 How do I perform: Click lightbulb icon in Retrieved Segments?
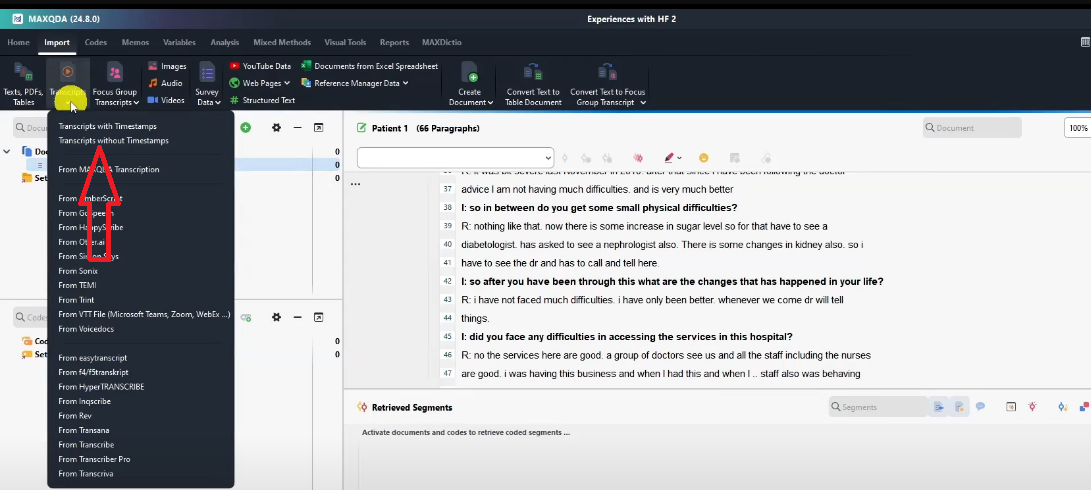pos(1033,407)
